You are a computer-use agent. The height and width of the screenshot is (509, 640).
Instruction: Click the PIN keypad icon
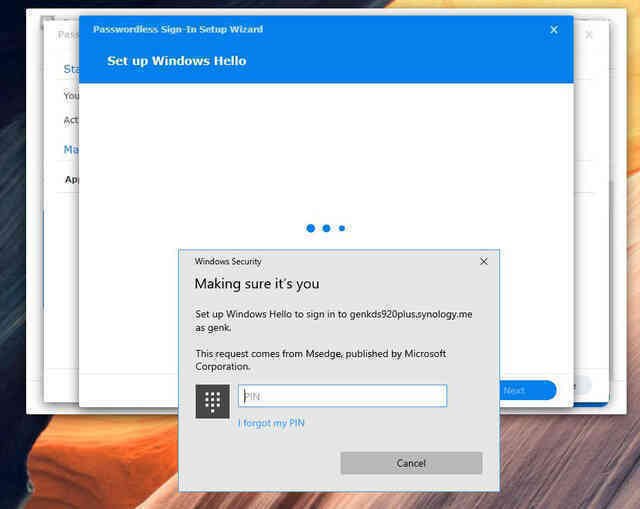click(212, 401)
